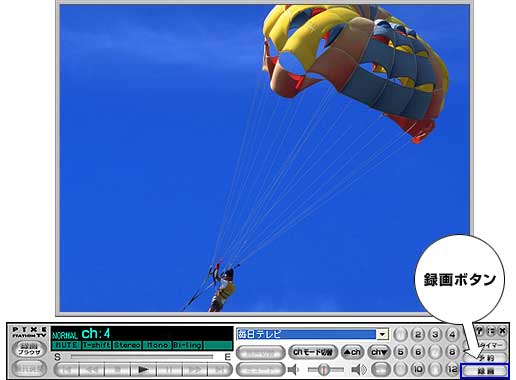This screenshot has width=516, height=380.
Task: Select channel 5 on the keypad
Action: click(x=401, y=352)
